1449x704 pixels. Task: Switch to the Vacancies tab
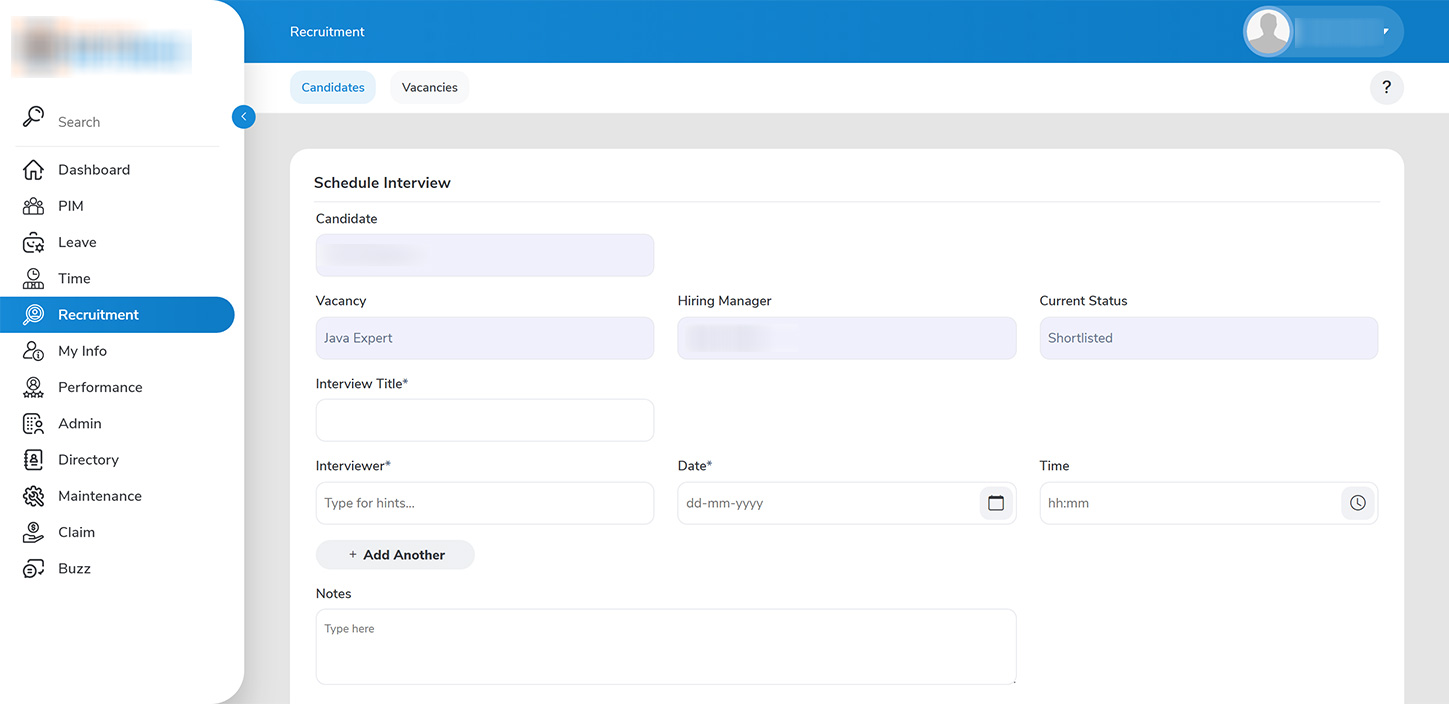point(429,88)
